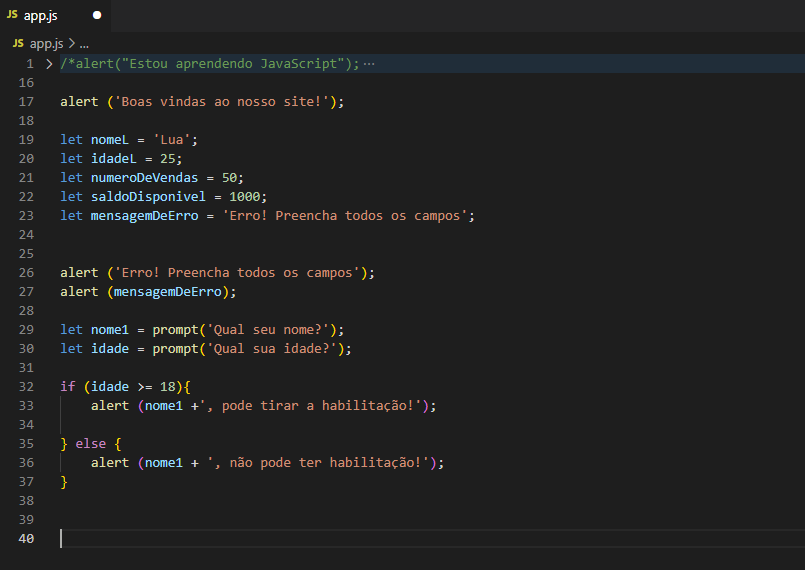Viewport: 805px width, 570px height.
Task: Click the numeroDeVendas variable
Action: pos(144,178)
